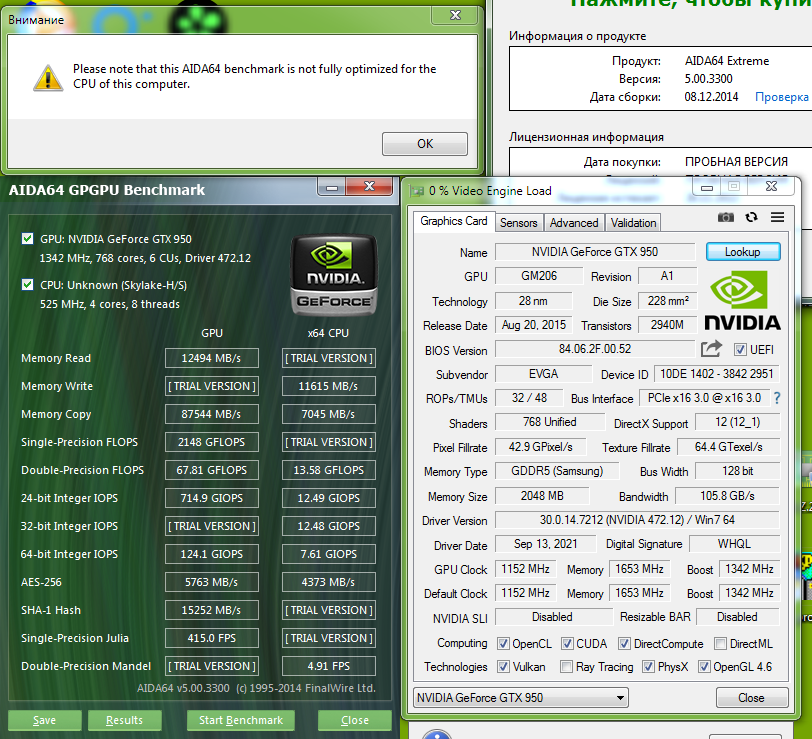The height and width of the screenshot is (739, 812).
Task: Click CPU Memory Write value 11615 MB/s
Action: pos(328,386)
